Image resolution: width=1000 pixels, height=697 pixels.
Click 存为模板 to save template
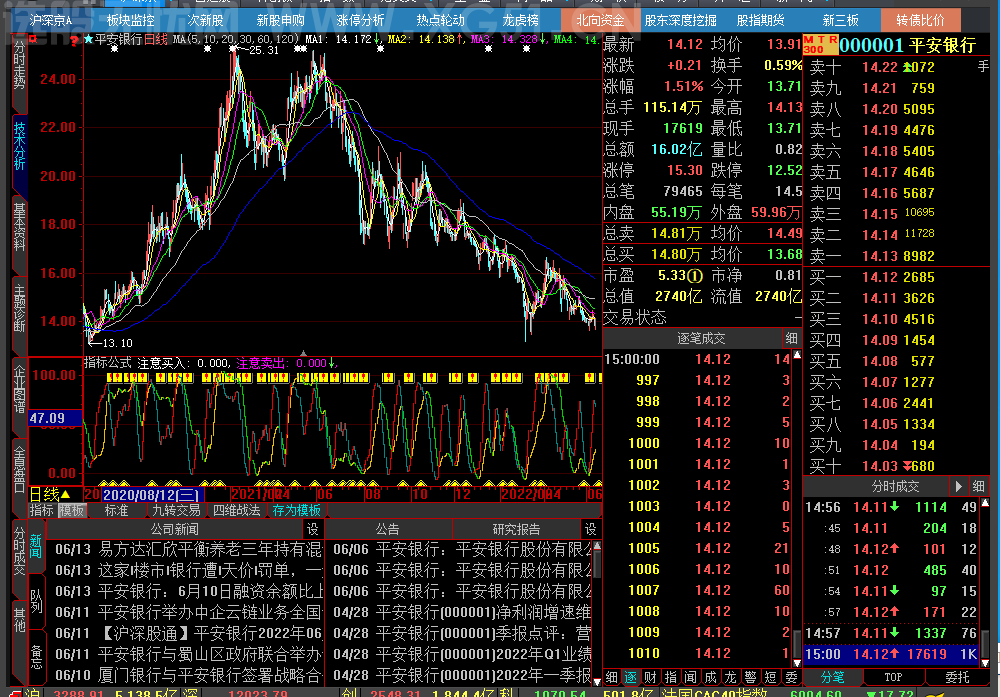297,510
